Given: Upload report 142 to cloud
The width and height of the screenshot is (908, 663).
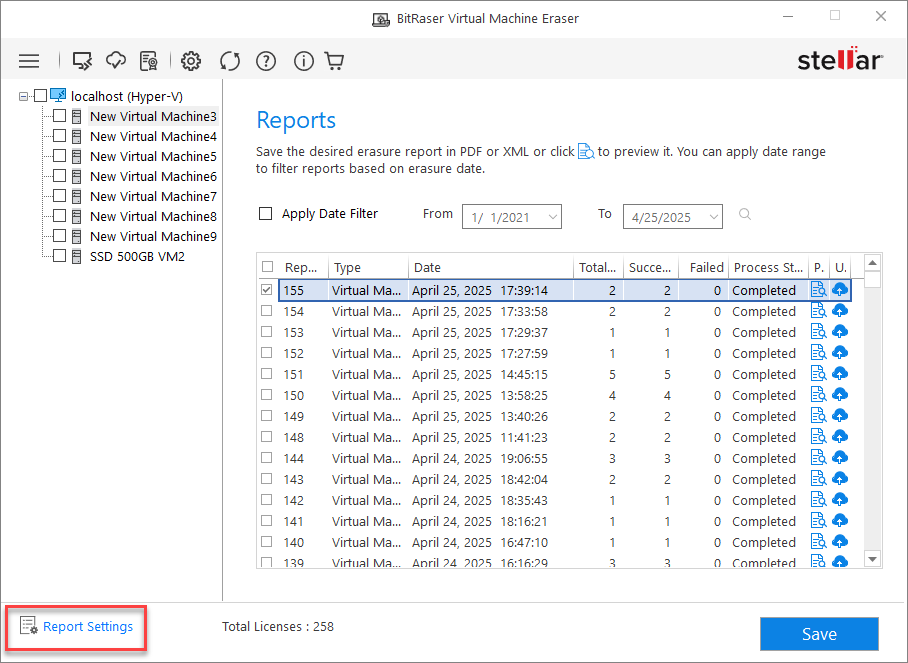Looking at the screenshot, I should click(840, 500).
